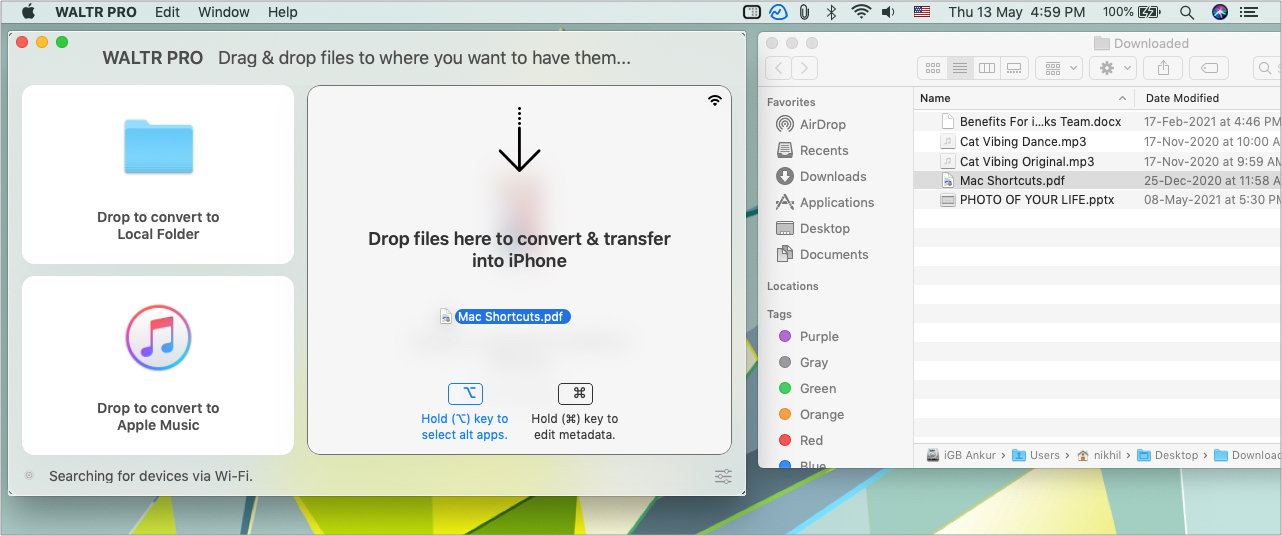Click Users in Finder path bar
1282x536 pixels.
[x=1036, y=455]
